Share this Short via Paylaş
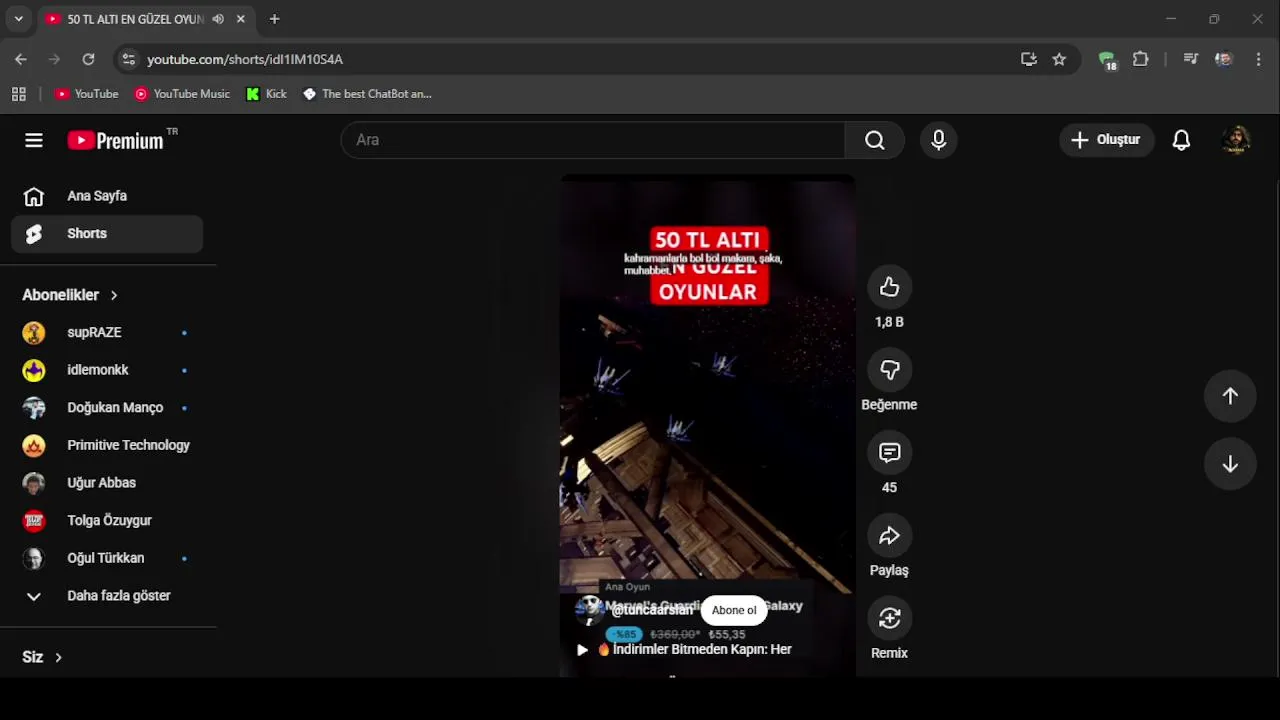Viewport: 1280px width, 720px height. click(x=889, y=536)
